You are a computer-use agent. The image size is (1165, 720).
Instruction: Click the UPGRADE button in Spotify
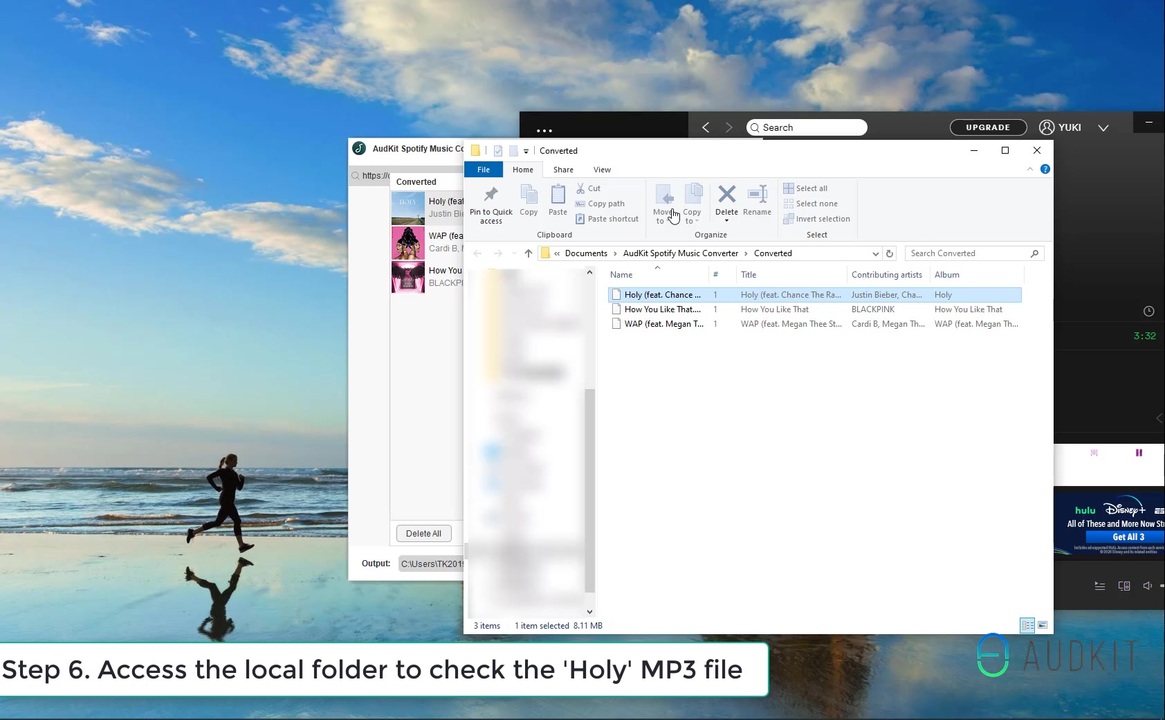point(987,128)
